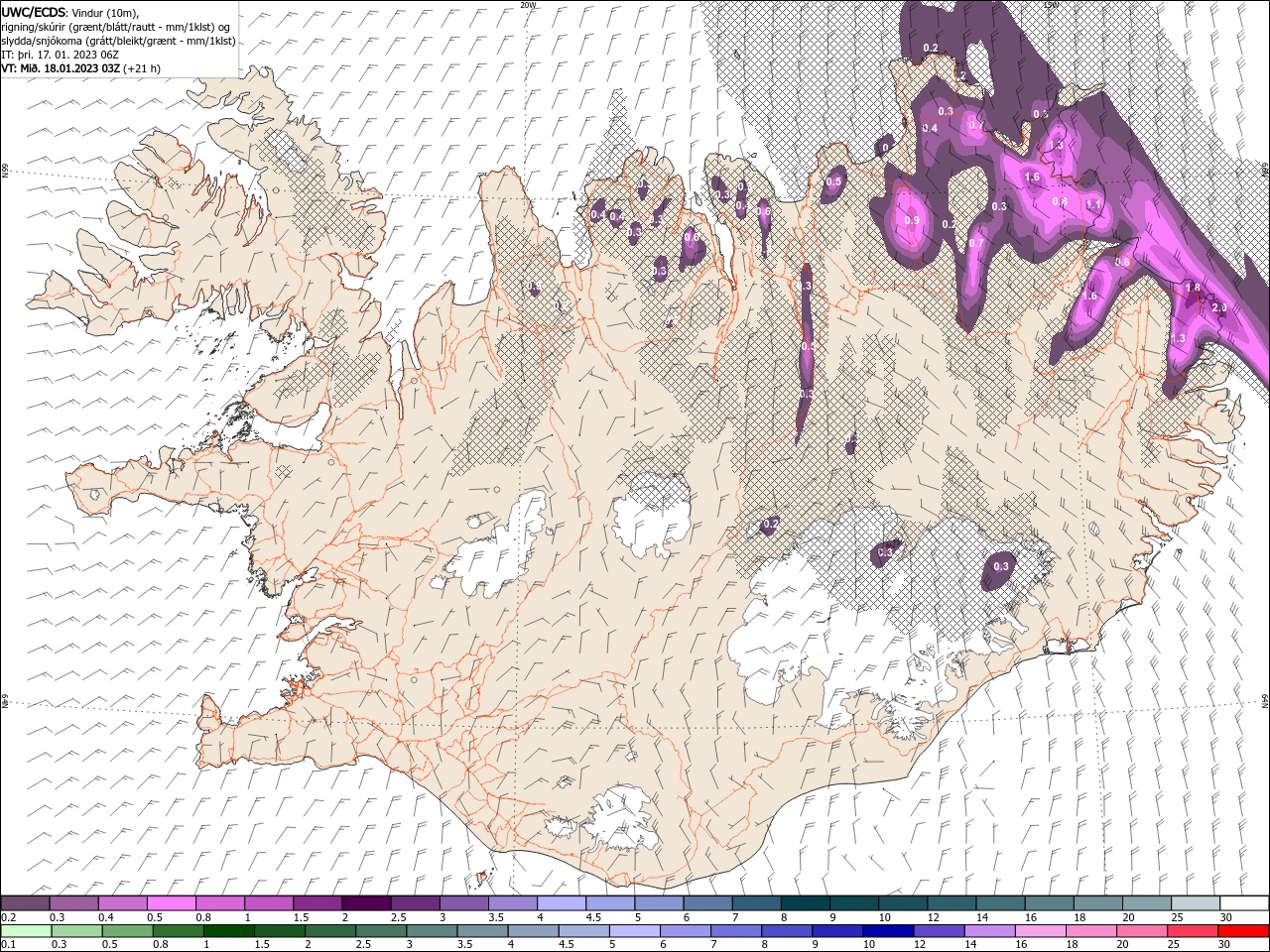Viewport: 1270px width, 952px height.
Task: Pick the magenta snow swatch labeled 1
Action: pyautogui.click(x=269, y=903)
